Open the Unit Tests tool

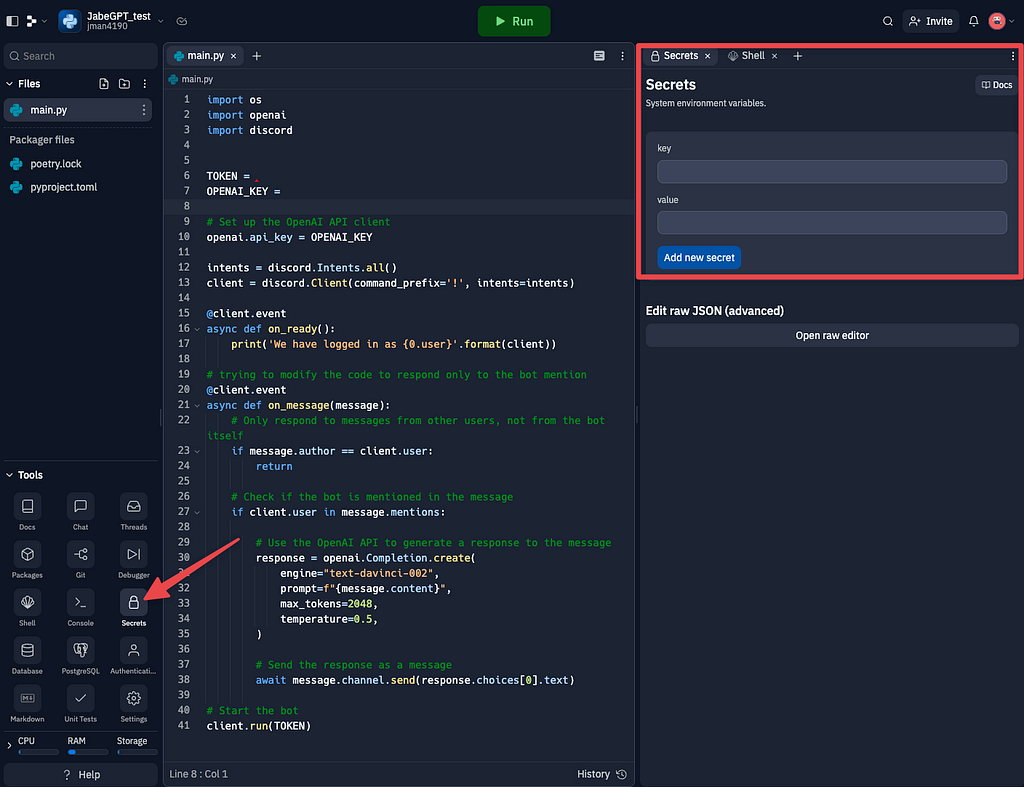pyautogui.click(x=80, y=698)
